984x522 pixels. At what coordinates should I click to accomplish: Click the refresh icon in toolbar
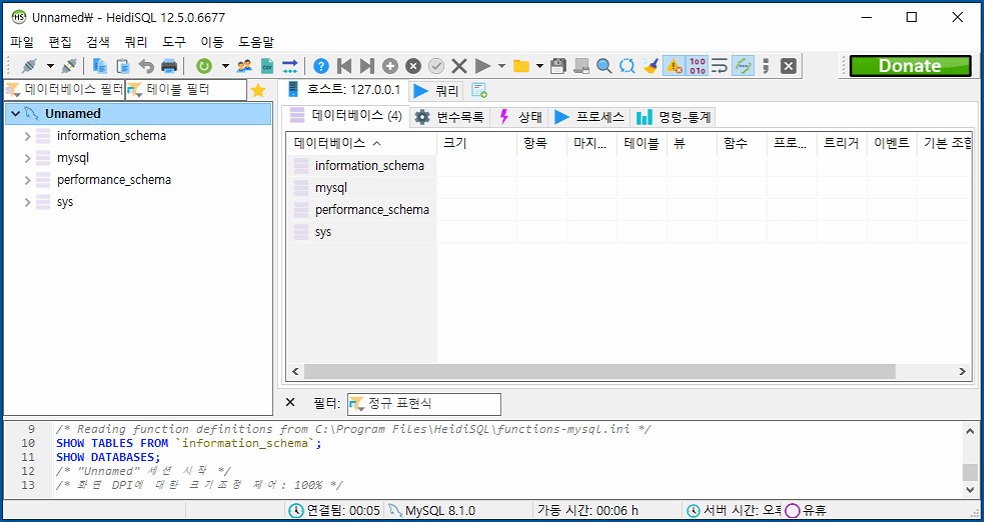coord(204,66)
